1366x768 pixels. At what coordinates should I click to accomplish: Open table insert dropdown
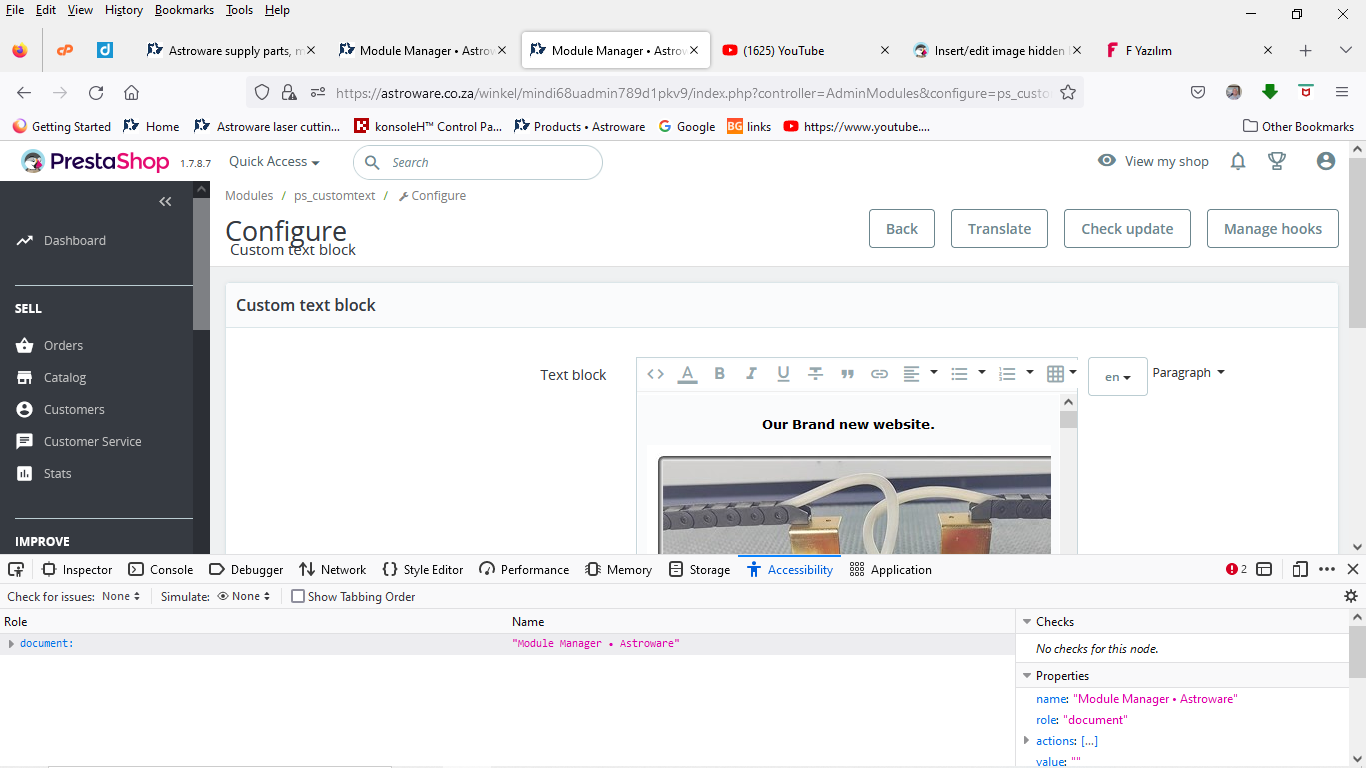click(1061, 374)
